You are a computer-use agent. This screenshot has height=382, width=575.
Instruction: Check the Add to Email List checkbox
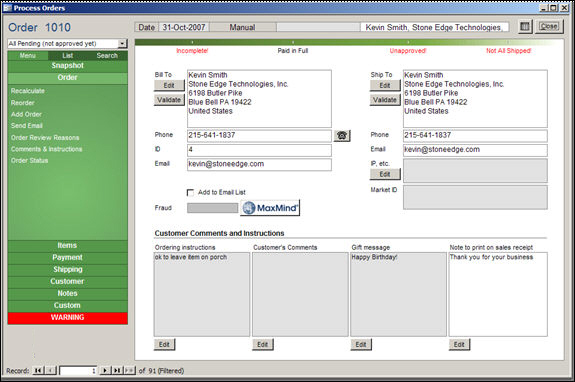[x=190, y=192]
